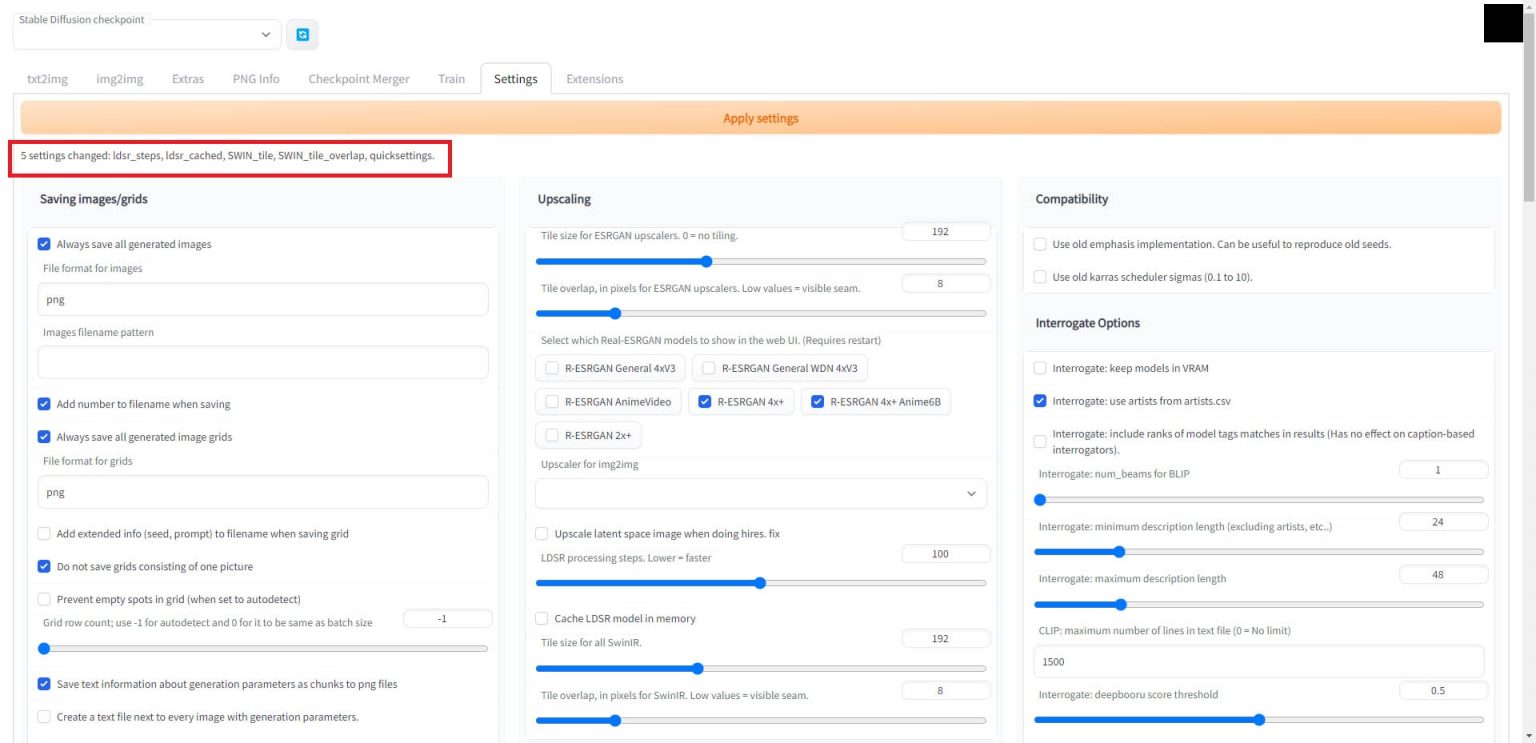Click the refresh checkpoint list icon
Viewport: 1536px width, 743px height.
[302, 35]
